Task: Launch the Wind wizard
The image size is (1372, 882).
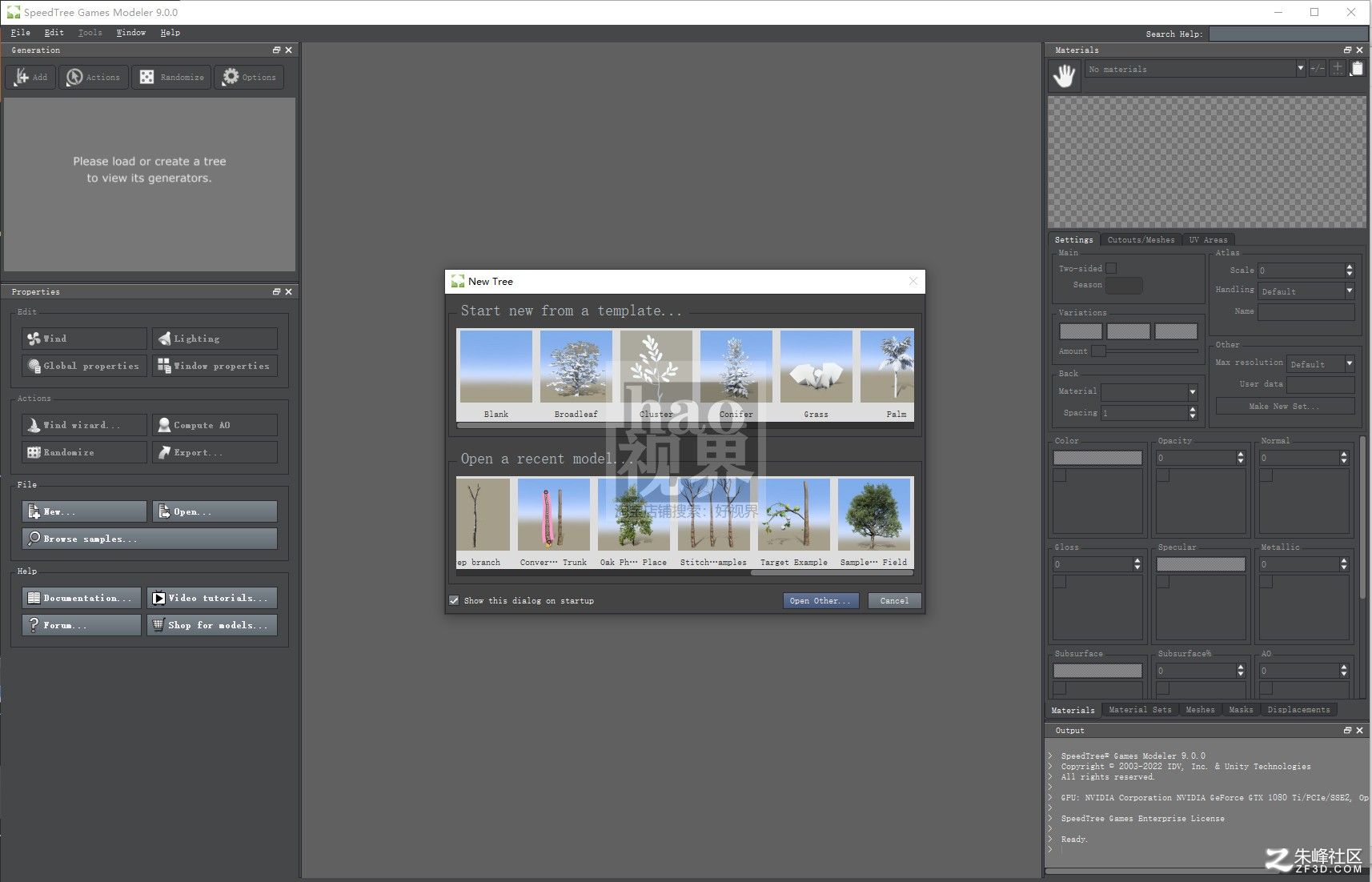Action: point(84,425)
